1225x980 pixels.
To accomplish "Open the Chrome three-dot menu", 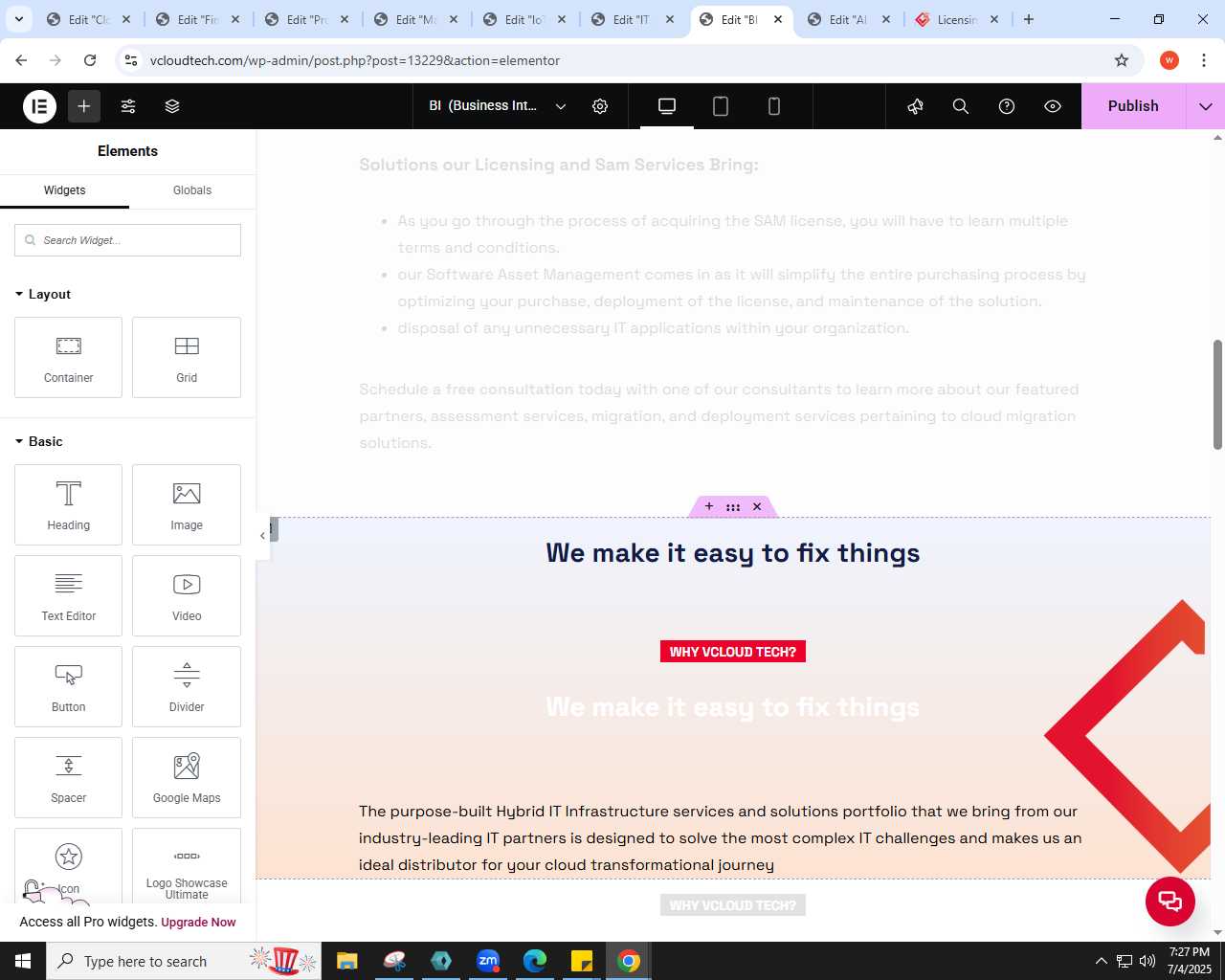I will (1204, 60).
